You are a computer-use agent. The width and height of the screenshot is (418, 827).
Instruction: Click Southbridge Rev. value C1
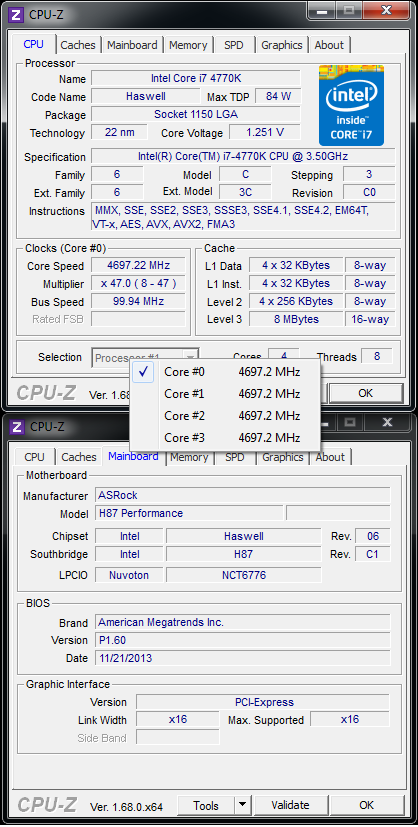(373, 554)
